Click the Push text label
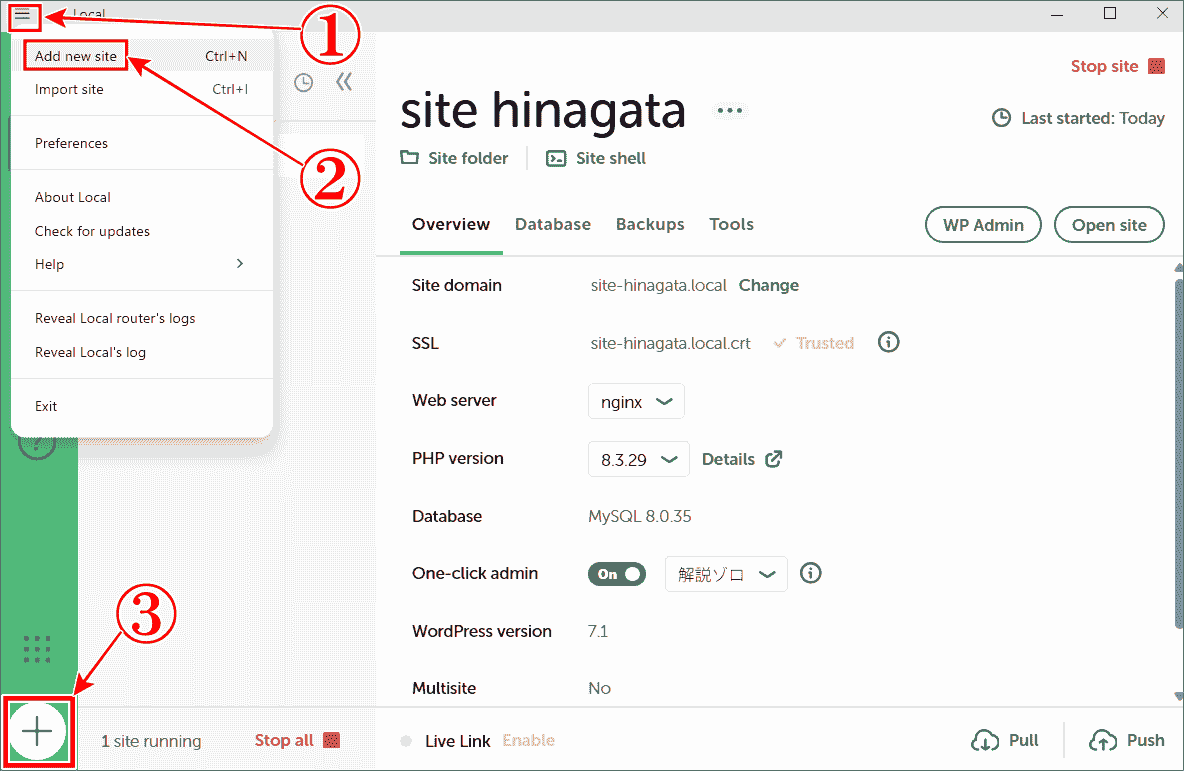 tap(1145, 740)
